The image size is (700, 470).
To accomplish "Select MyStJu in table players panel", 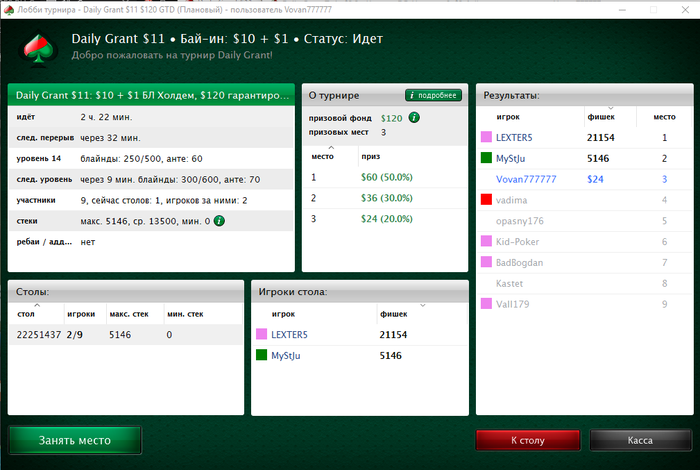I will 360,355.
